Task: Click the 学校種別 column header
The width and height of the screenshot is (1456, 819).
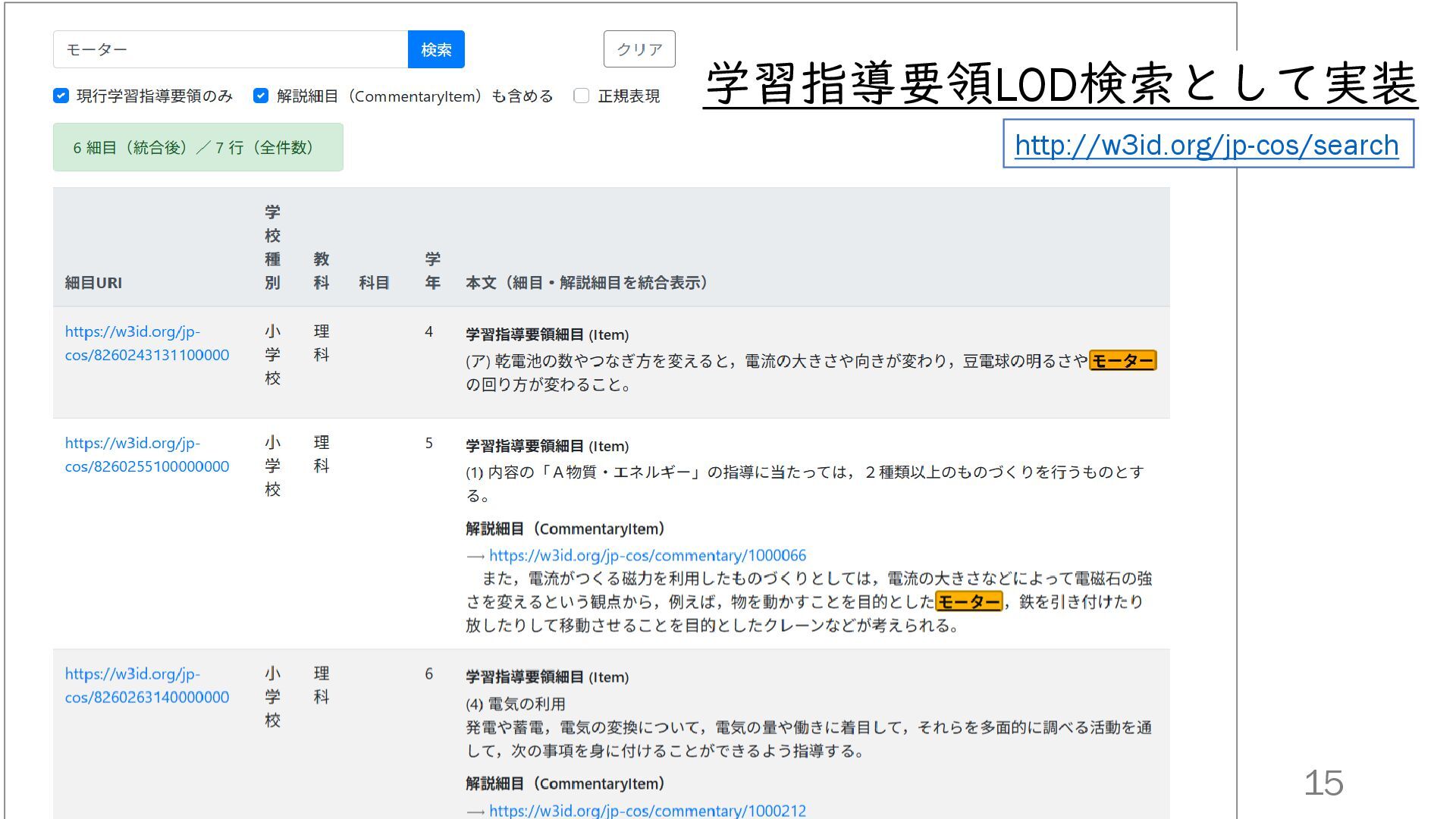Action: pyautogui.click(x=272, y=247)
